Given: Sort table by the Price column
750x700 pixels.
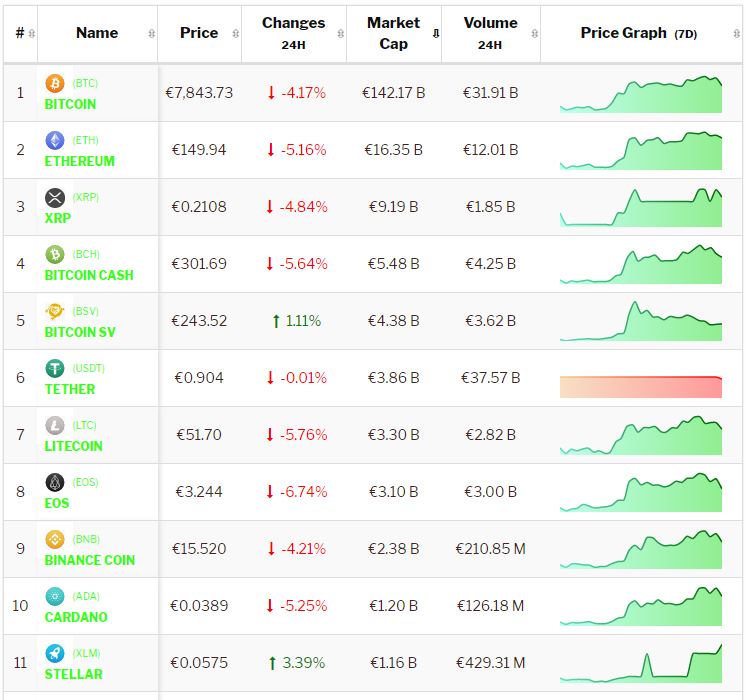Looking at the screenshot, I should 199,33.
